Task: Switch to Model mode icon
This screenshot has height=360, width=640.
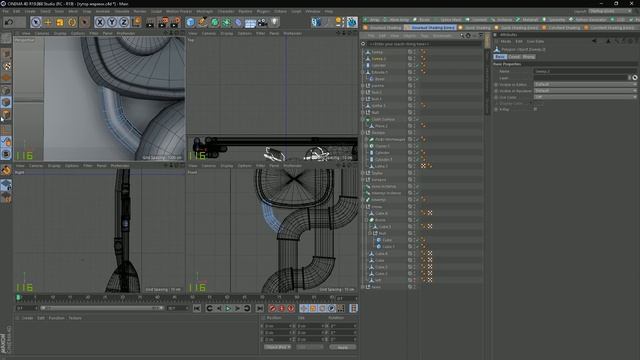Action: click(x=6, y=54)
